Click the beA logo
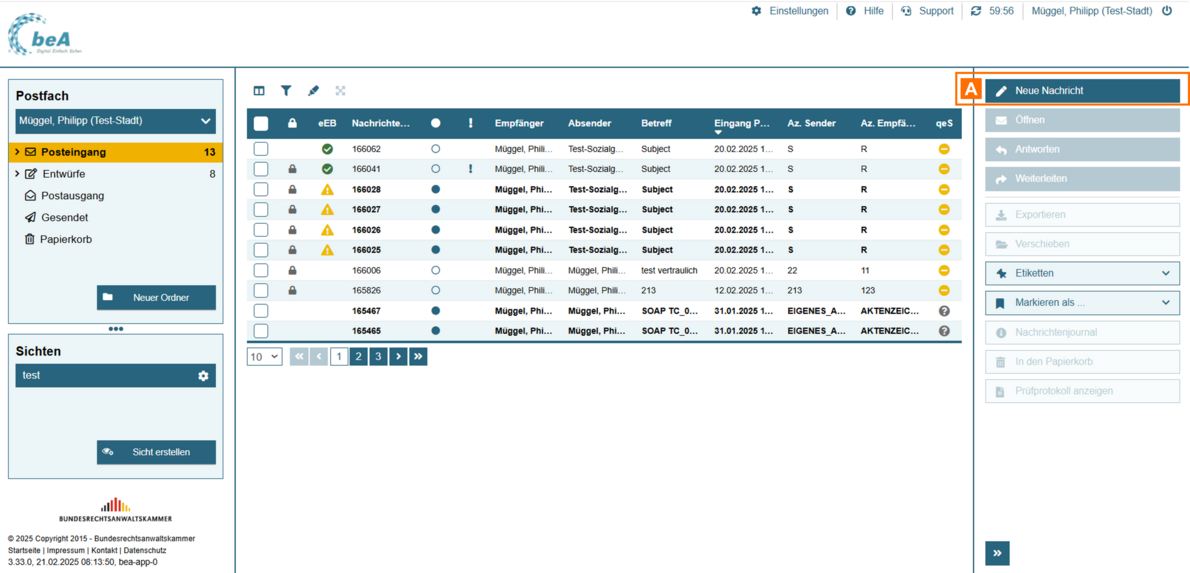Screen dimensions: 1190x573 pyautogui.click(x=46, y=35)
